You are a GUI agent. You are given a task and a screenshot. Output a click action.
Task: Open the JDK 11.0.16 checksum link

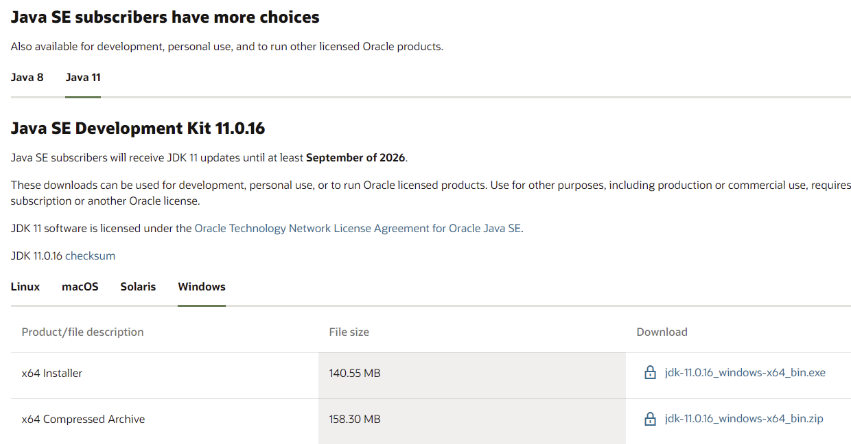[90, 256]
